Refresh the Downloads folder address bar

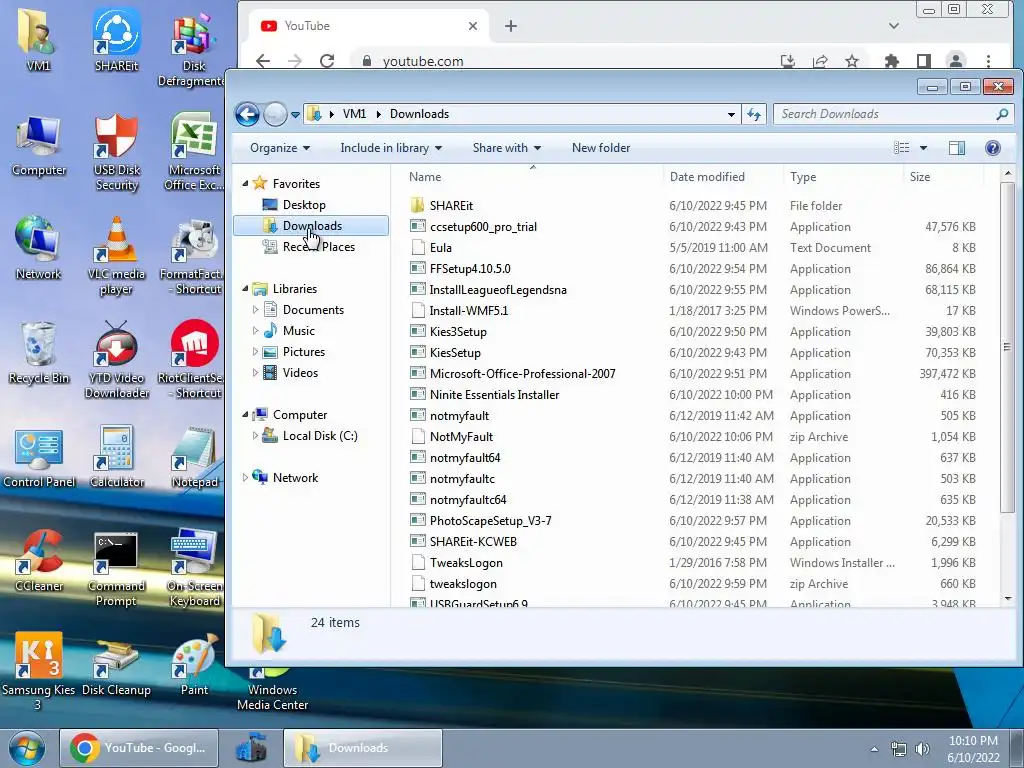pyautogui.click(x=754, y=114)
